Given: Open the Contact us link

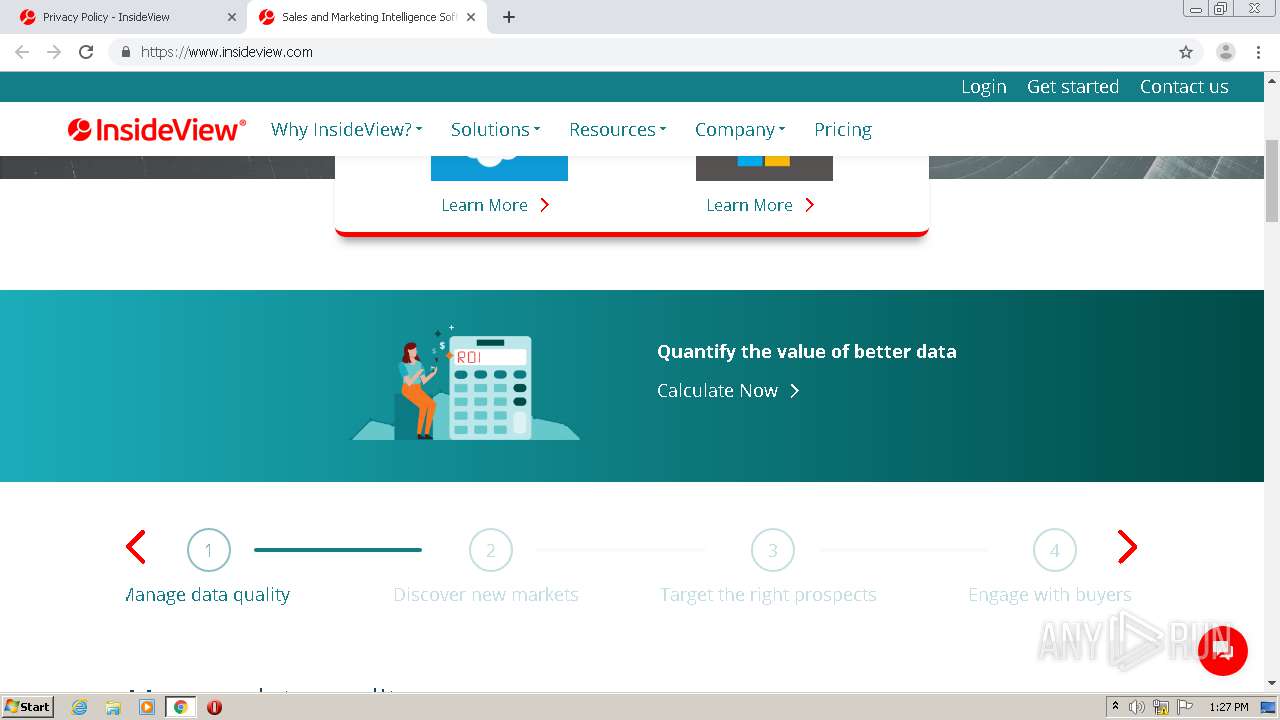Looking at the screenshot, I should (1184, 87).
